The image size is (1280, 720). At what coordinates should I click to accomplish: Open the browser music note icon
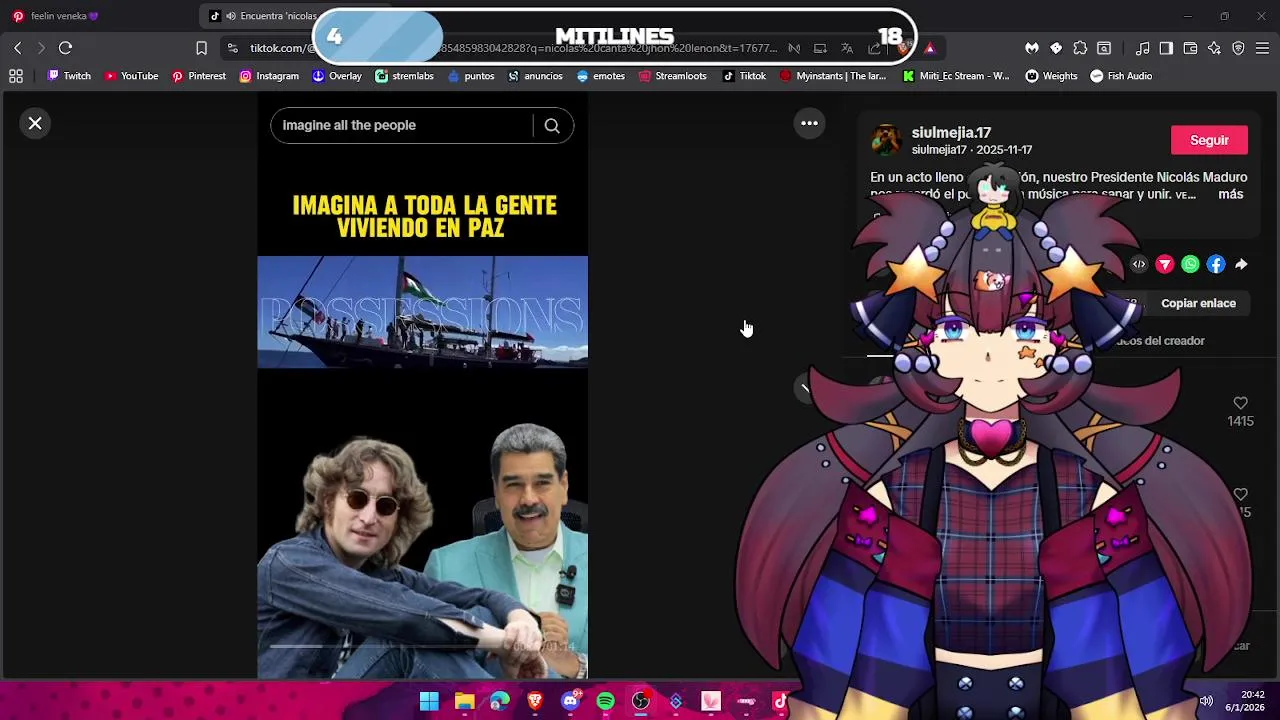[x=1142, y=48]
